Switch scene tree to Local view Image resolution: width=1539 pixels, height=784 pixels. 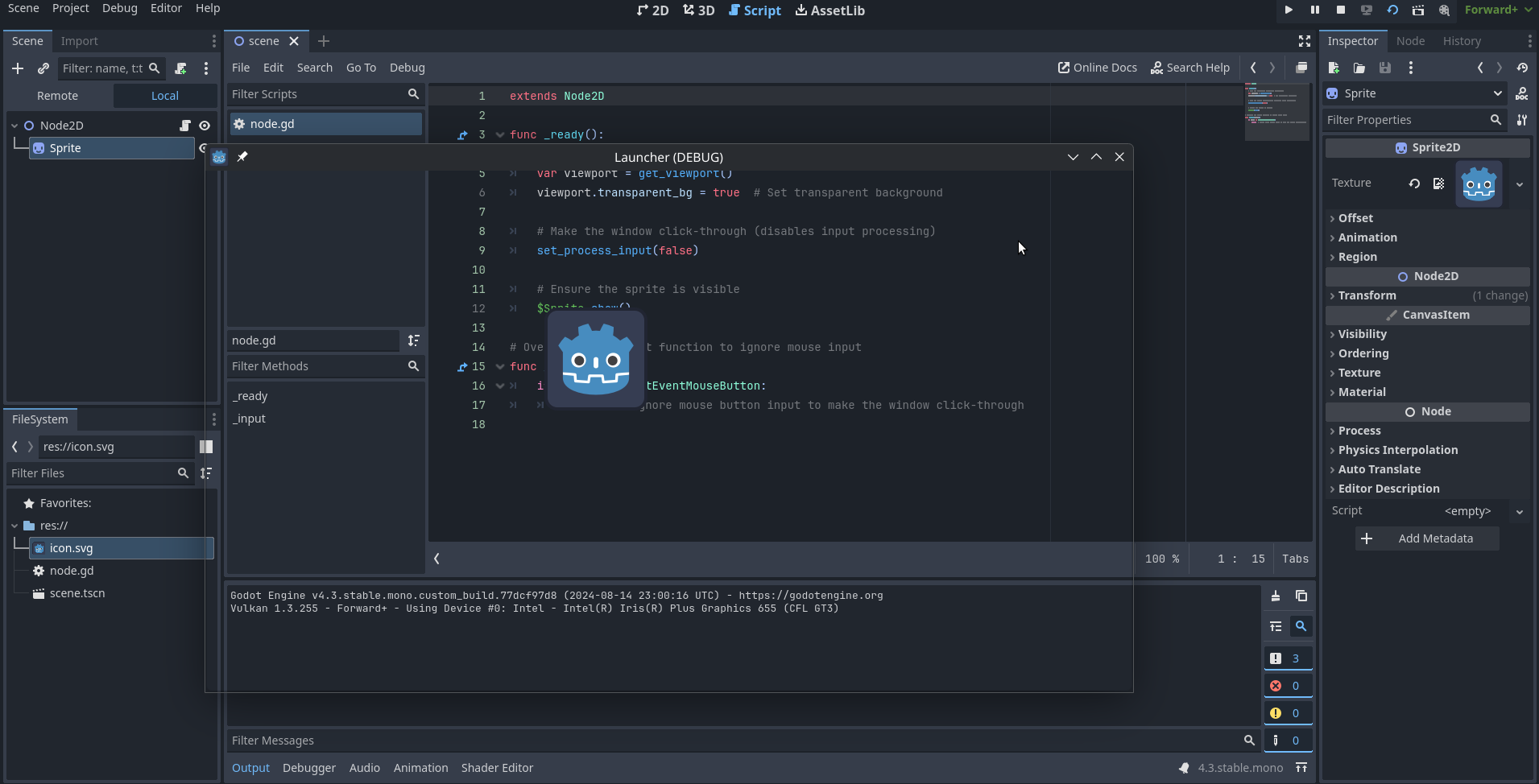[165, 96]
